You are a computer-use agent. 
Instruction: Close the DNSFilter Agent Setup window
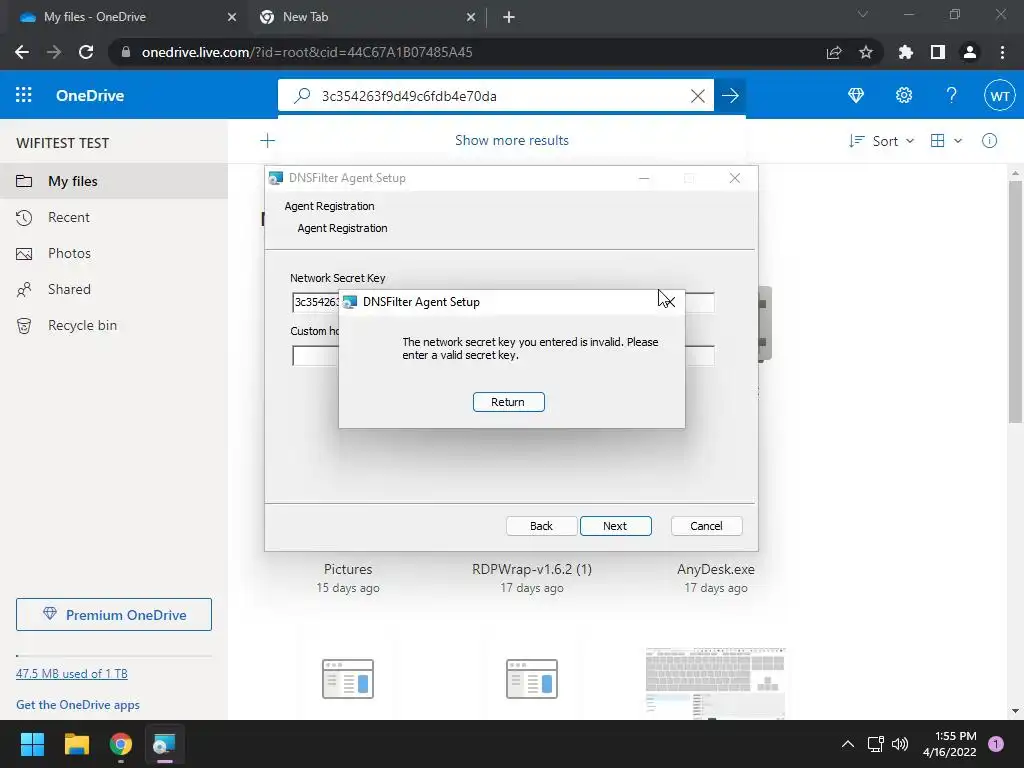point(735,178)
